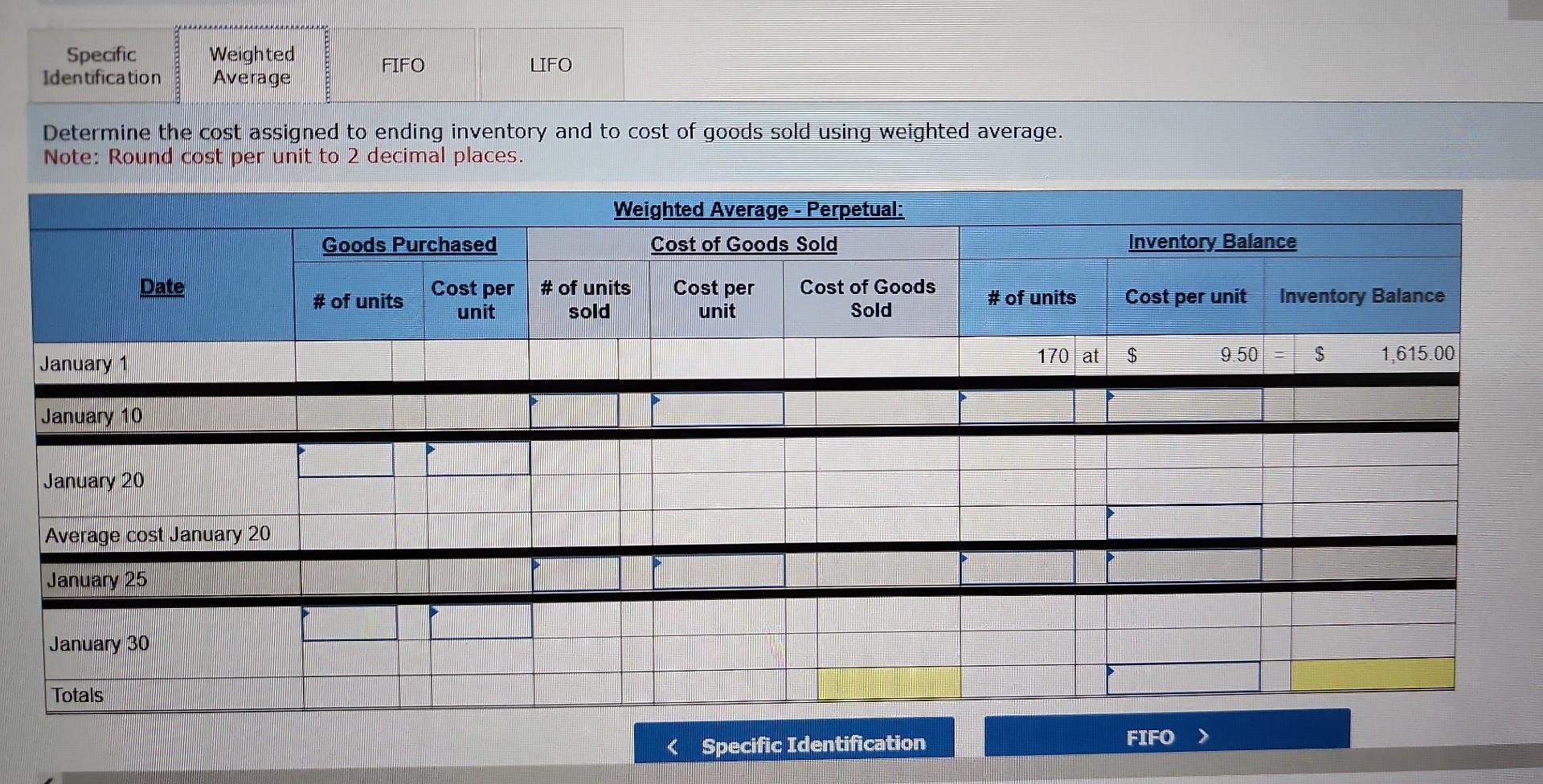Click the # of units sold column header
Image resolution: width=1543 pixels, height=784 pixels.
(586, 299)
